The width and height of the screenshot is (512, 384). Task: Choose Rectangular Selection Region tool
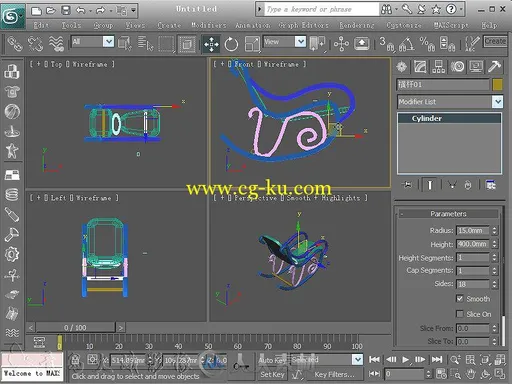(x=166, y=44)
